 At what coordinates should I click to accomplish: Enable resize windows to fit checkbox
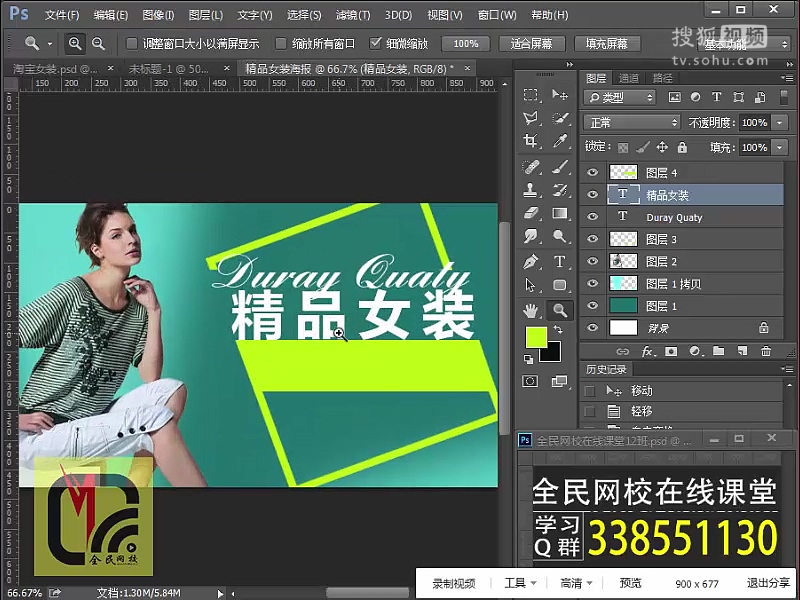132,44
